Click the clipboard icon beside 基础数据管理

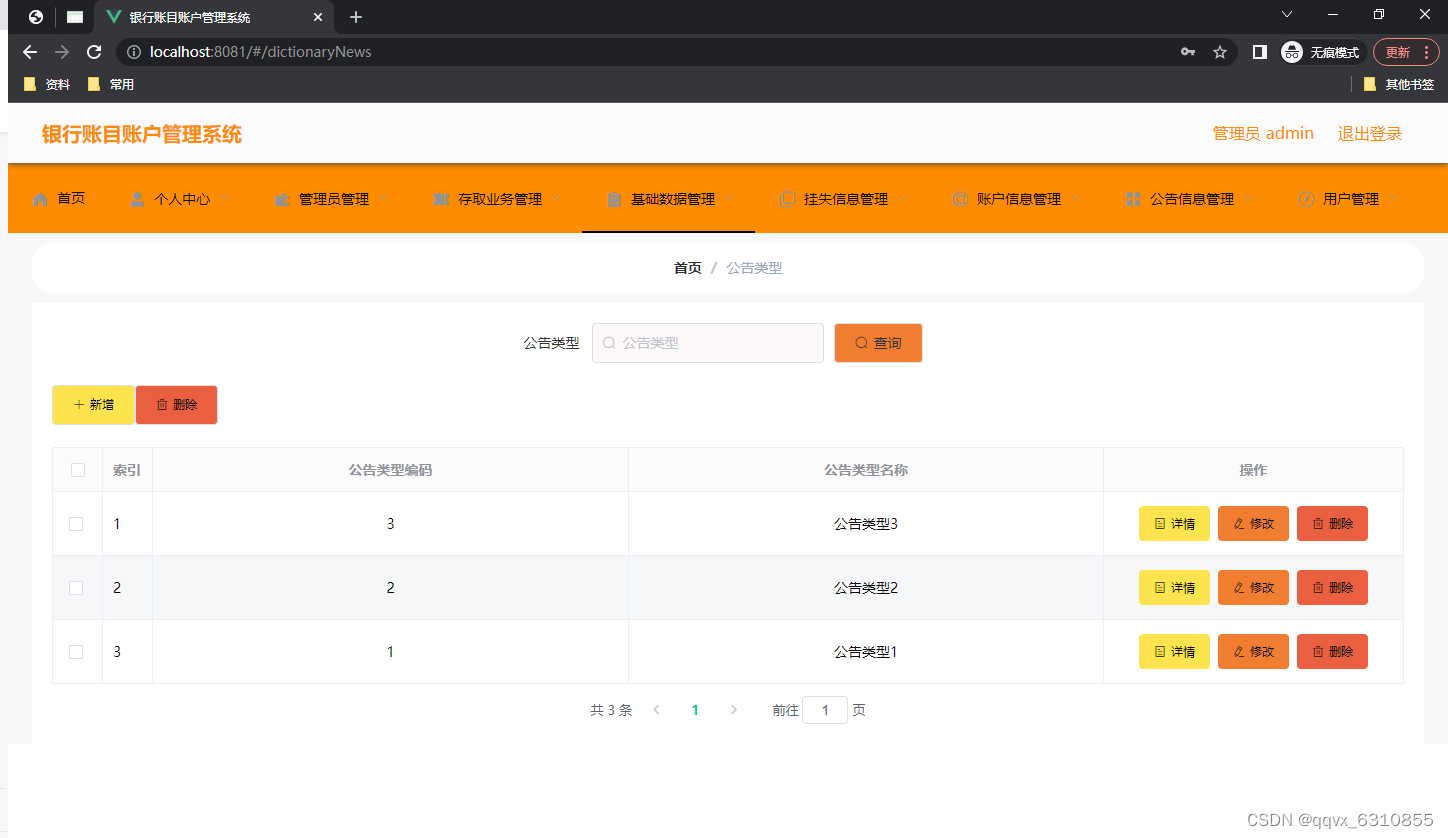[x=614, y=199]
